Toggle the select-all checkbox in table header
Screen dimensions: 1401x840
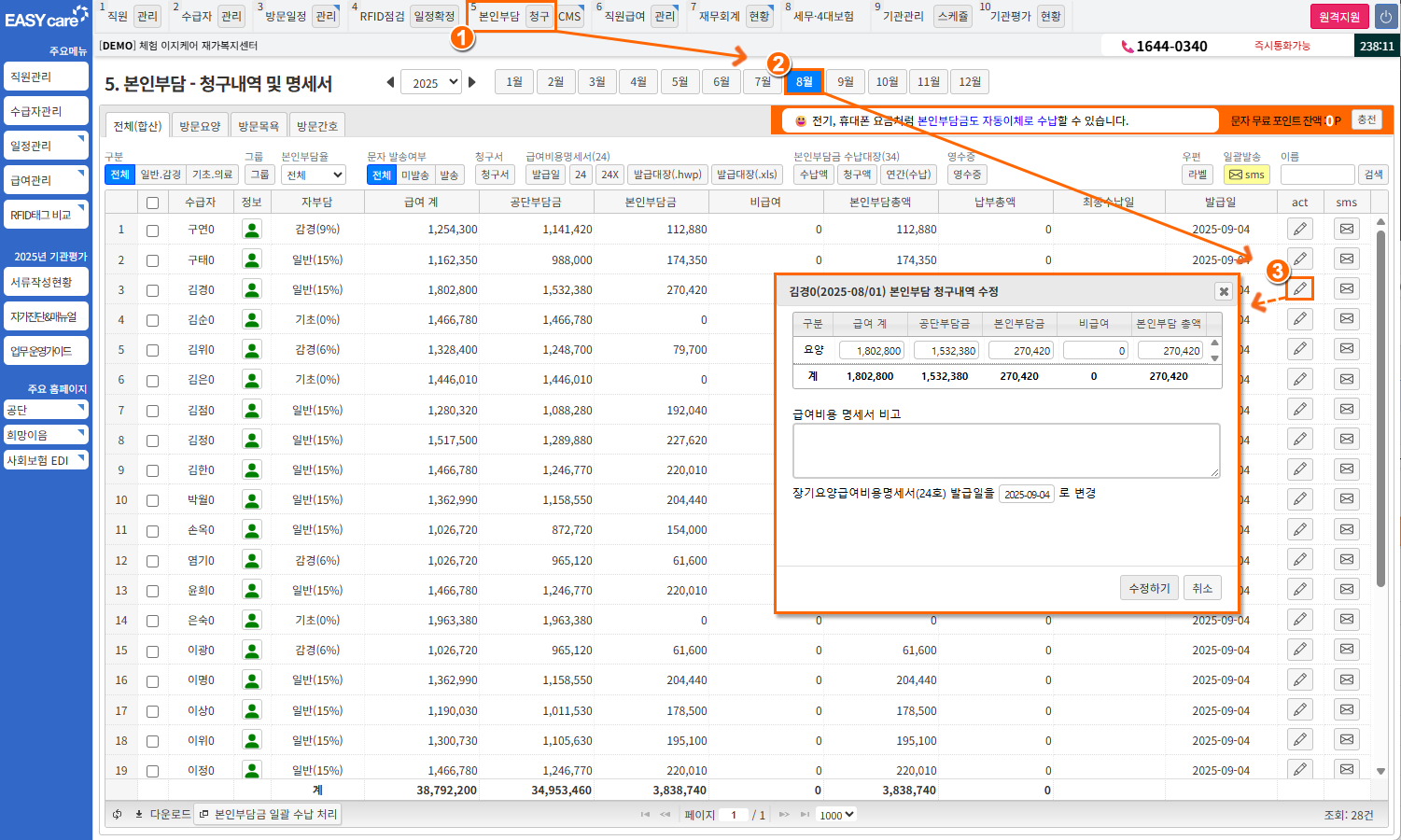coord(152,203)
